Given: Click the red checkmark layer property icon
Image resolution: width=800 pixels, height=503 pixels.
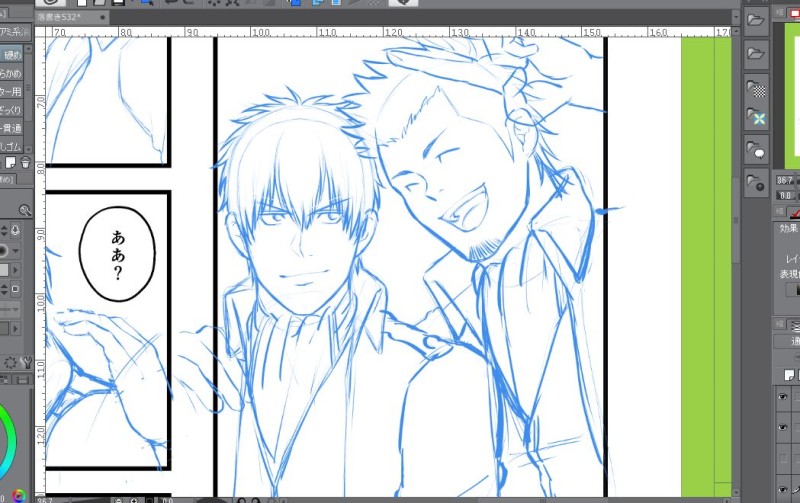Looking at the screenshot, I should pyautogui.click(x=794, y=213).
